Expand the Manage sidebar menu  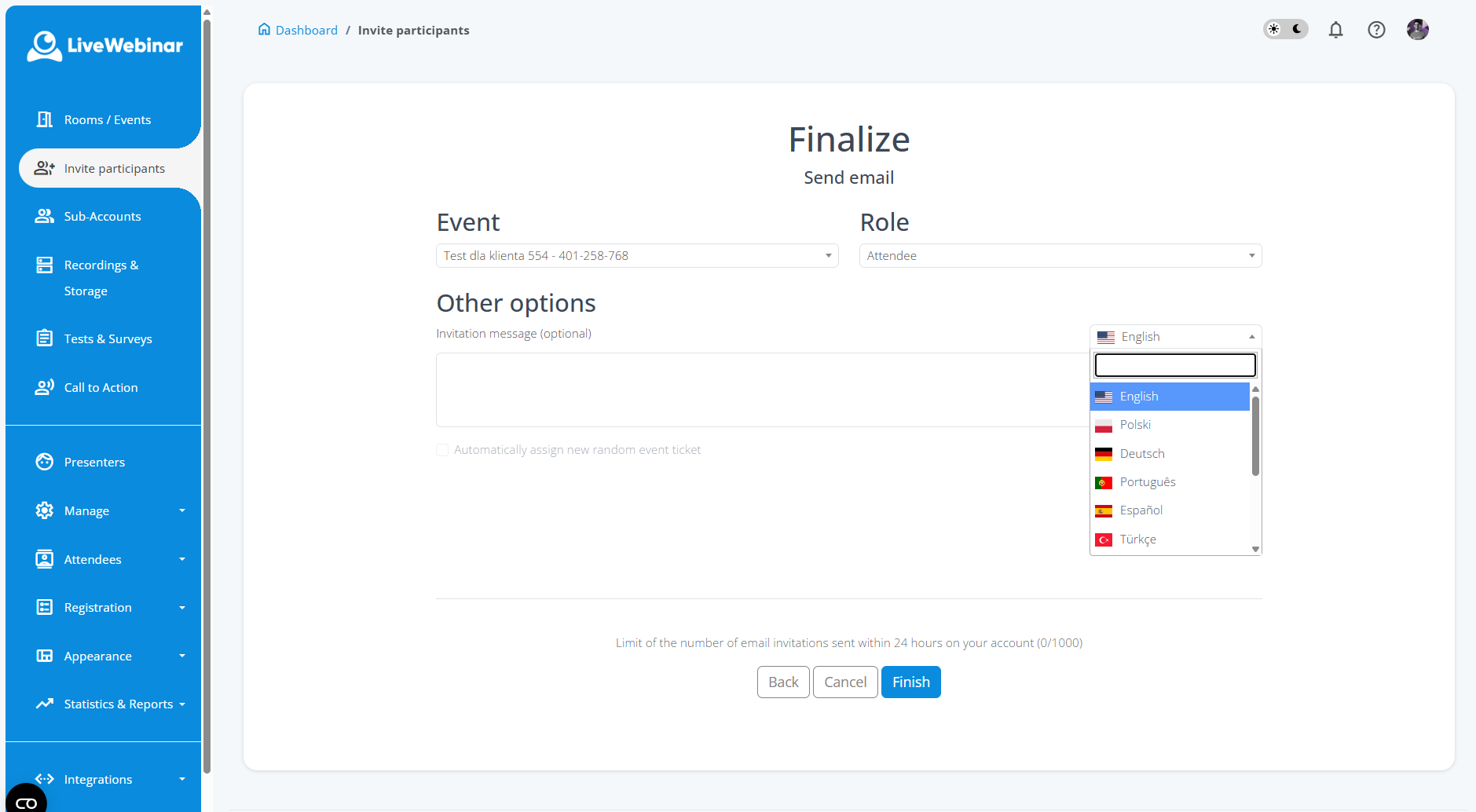(x=88, y=510)
